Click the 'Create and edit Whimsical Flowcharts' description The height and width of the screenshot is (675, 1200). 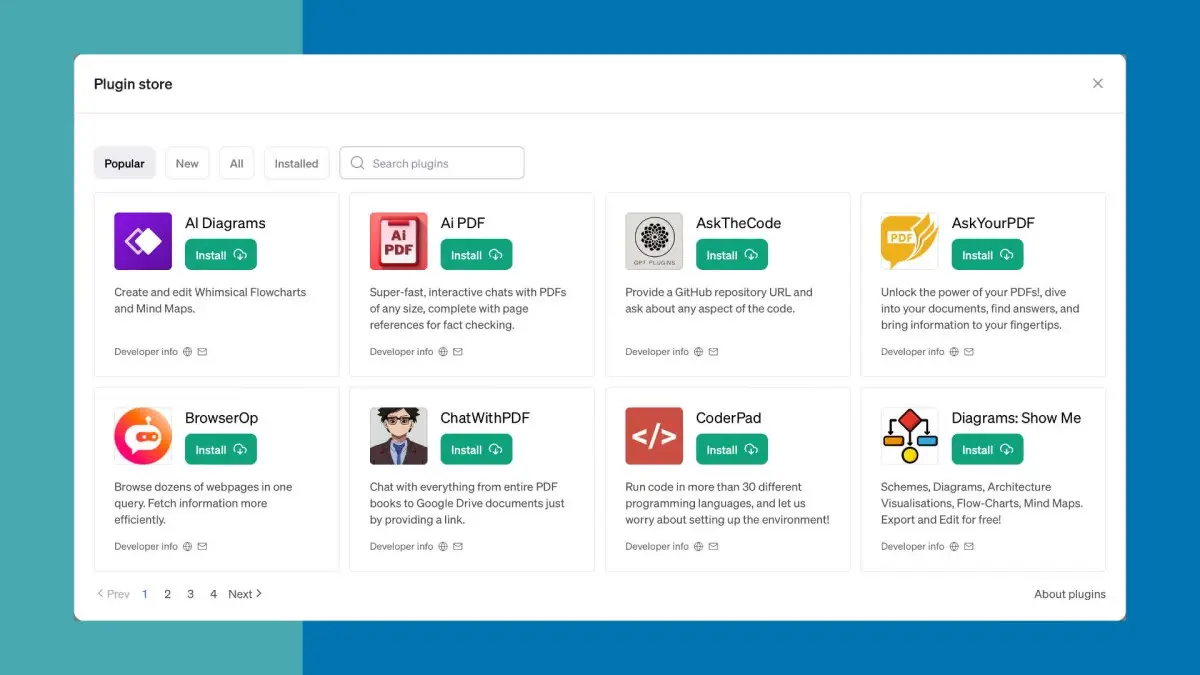tap(210, 300)
